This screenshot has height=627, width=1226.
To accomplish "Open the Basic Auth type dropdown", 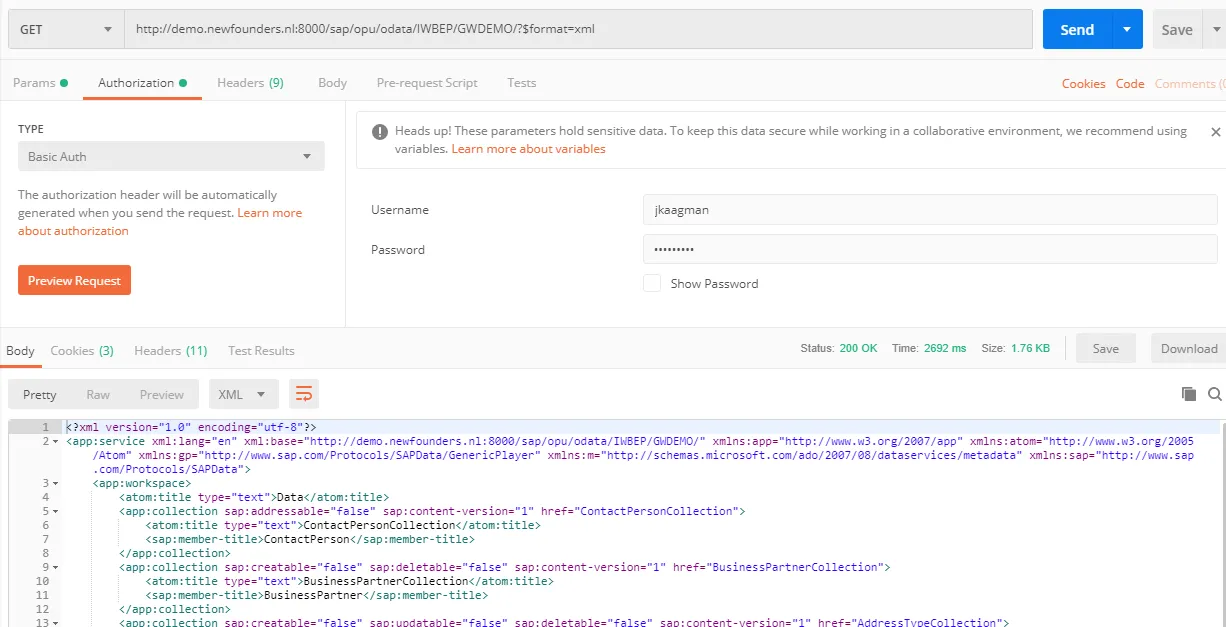I will 171,157.
